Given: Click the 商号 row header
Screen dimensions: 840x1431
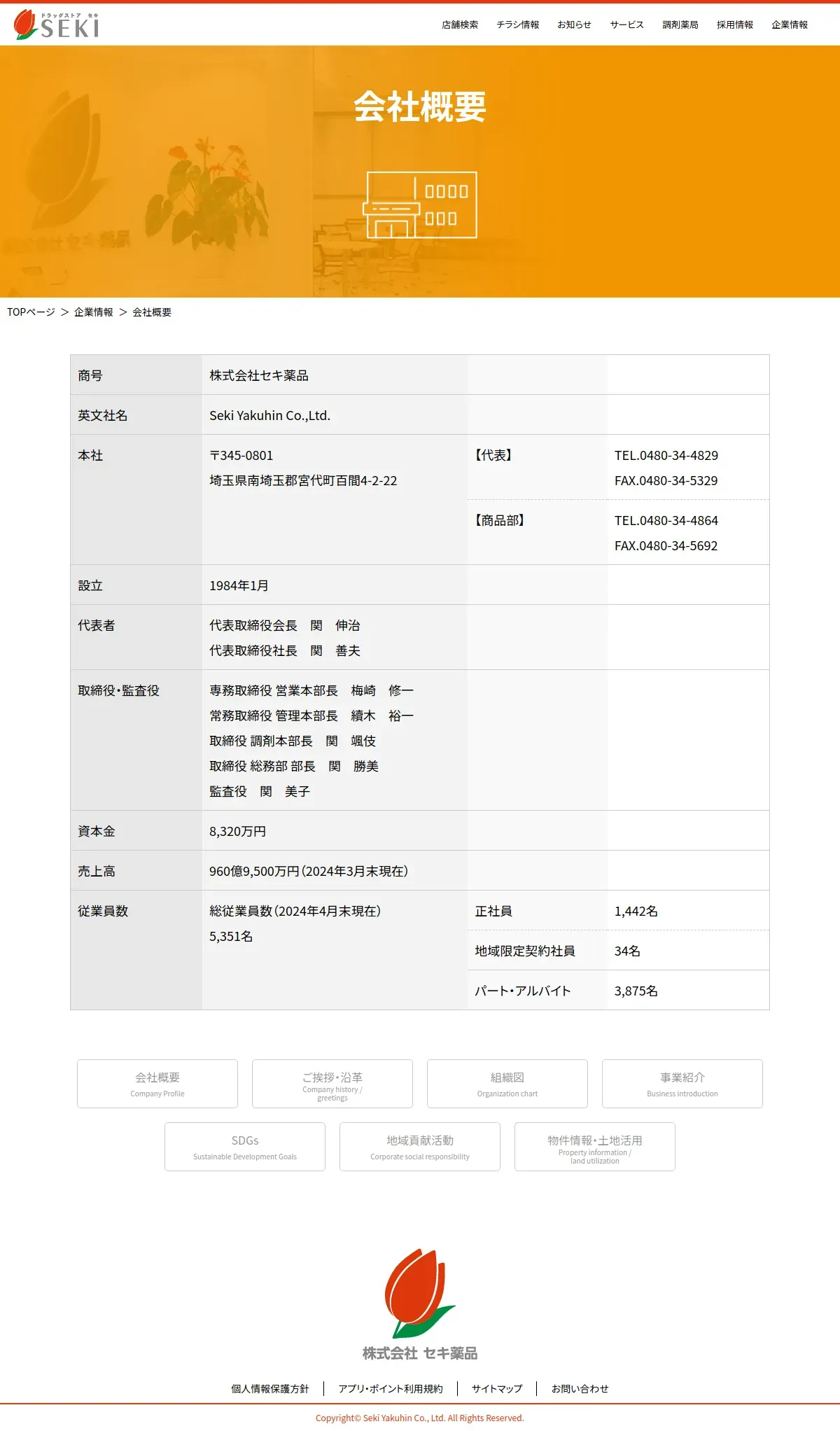Looking at the screenshot, I should [90, 375].
